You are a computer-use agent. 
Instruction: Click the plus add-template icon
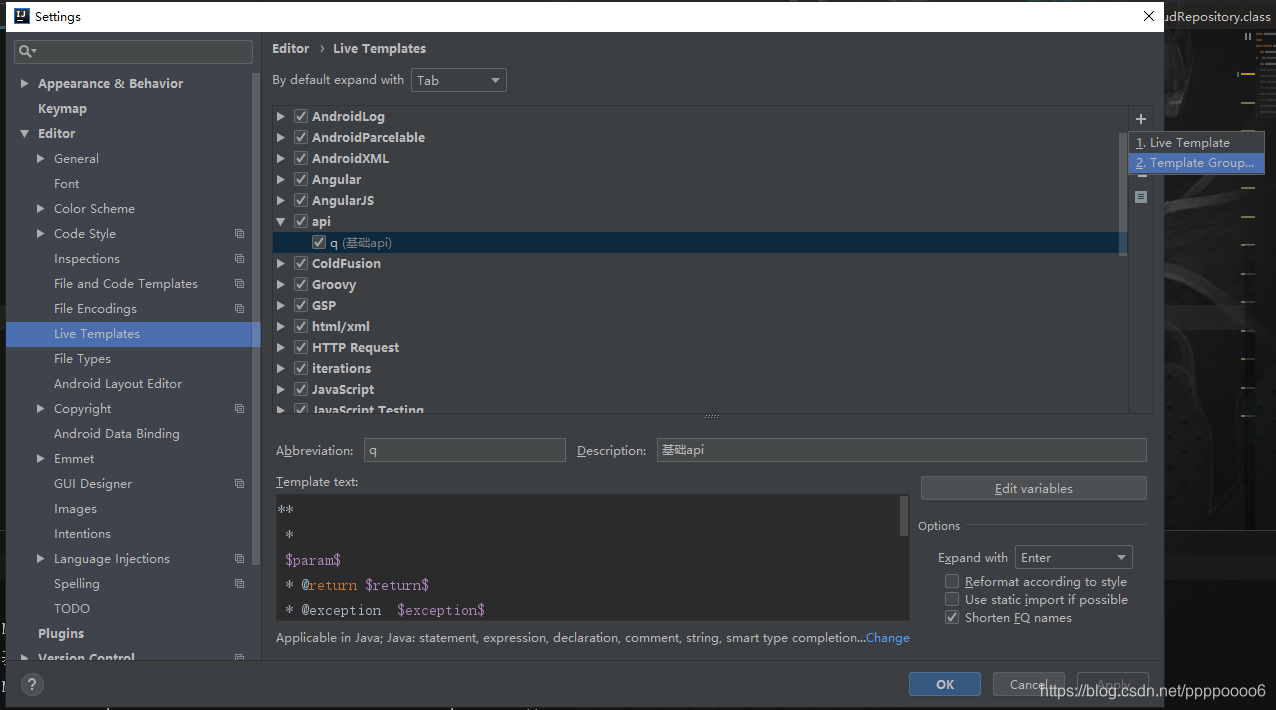pos(1141,119)
